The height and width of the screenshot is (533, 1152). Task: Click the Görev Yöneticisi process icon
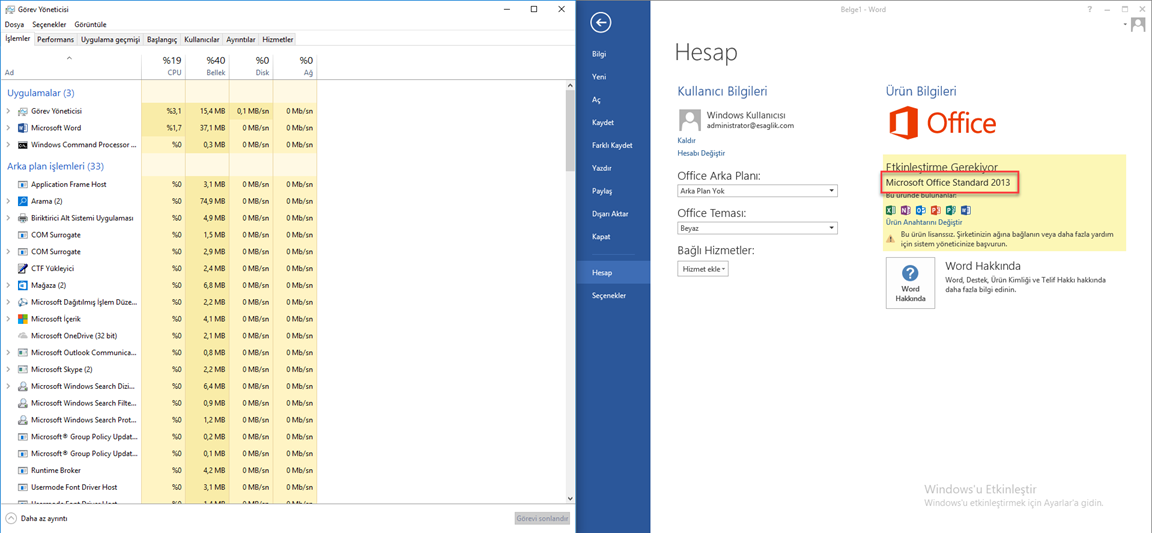pyautogui.click(x=23, y=111)
